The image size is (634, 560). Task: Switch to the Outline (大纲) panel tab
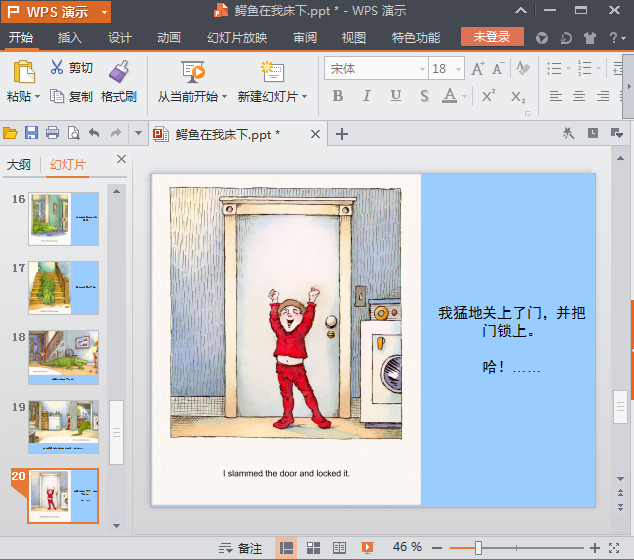pos(19,165)
